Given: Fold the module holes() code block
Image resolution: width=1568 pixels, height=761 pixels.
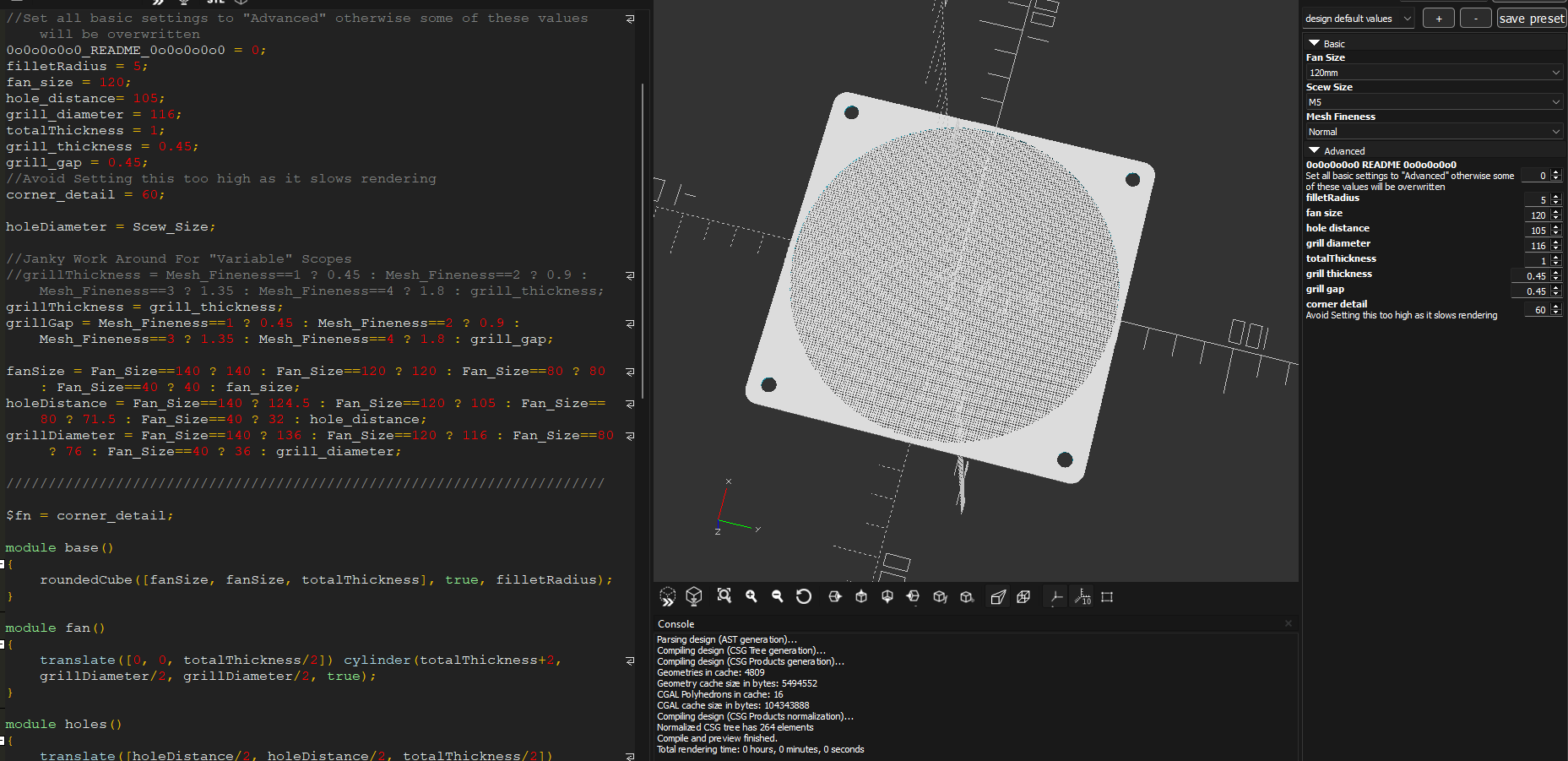Looking at the screenshot, I should point(3,740).
